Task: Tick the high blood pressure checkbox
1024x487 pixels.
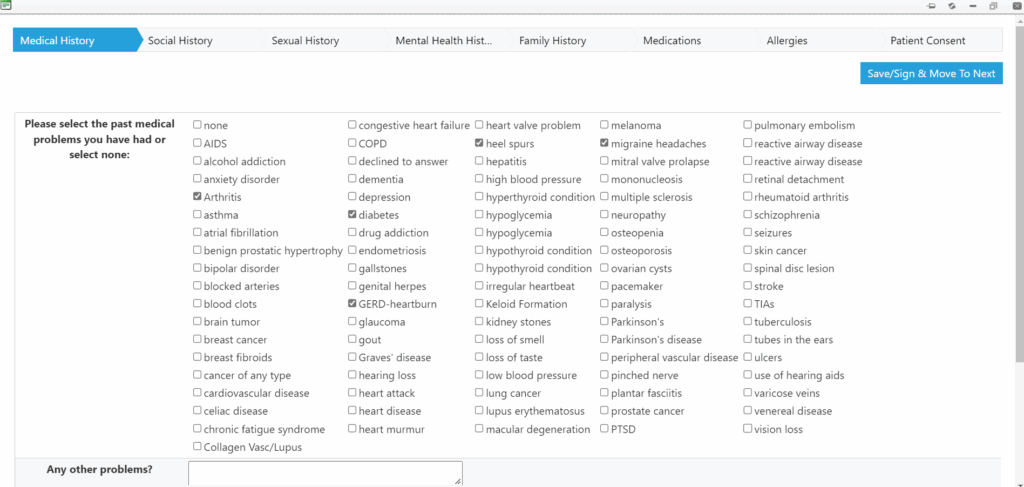Action: (480, 179)
